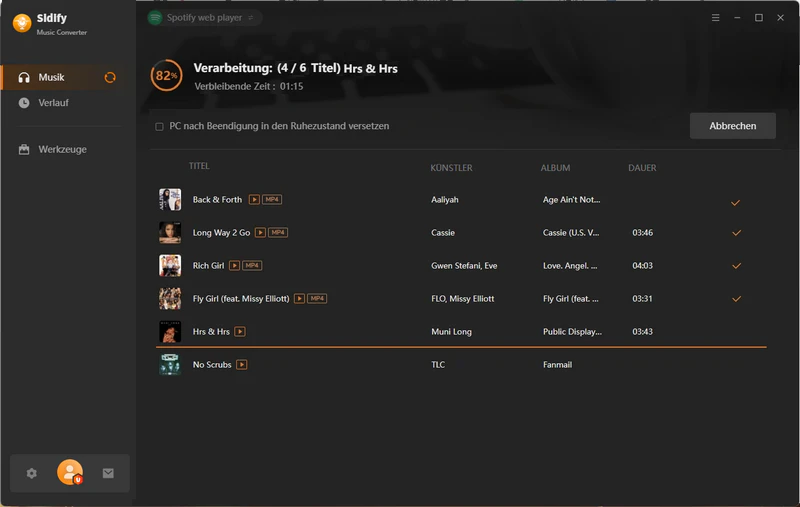Image resolution: width=800 pixels, height=507 pixels.
Task: Click the MP4 badge beside Long Way 2 Go
Action: pyautogui.click(x=278, y=233)
